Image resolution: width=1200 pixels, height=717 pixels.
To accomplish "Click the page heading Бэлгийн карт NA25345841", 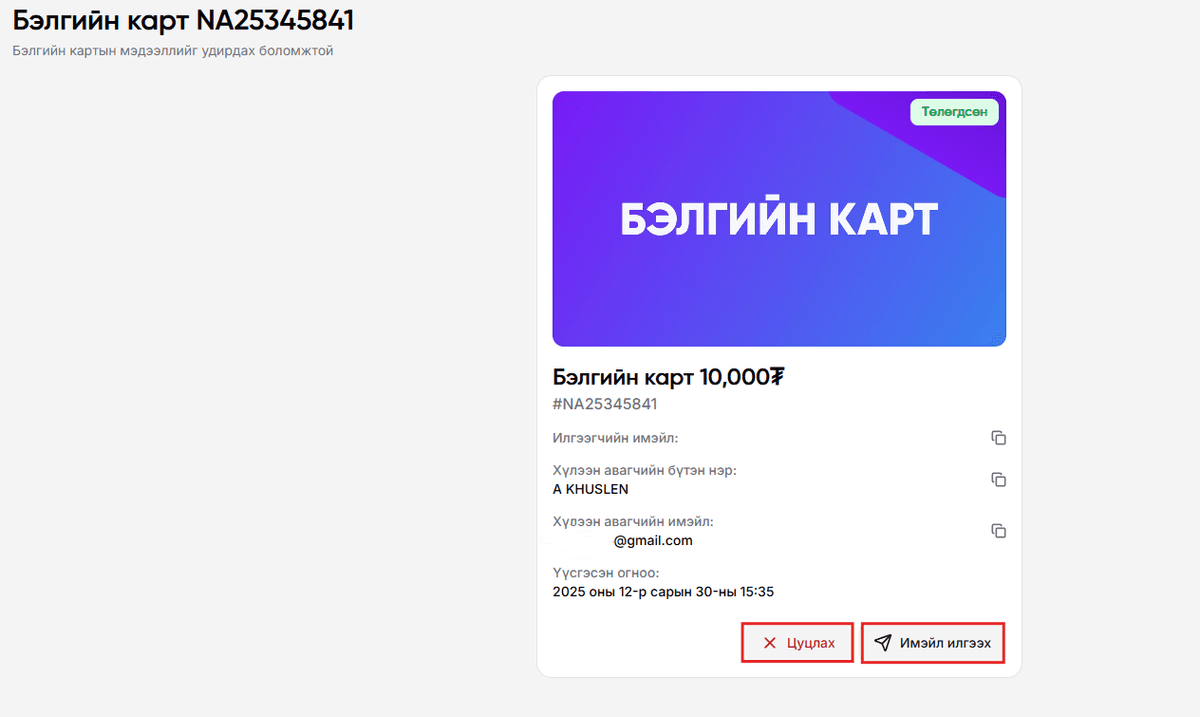I will click(x=183, y=20).
